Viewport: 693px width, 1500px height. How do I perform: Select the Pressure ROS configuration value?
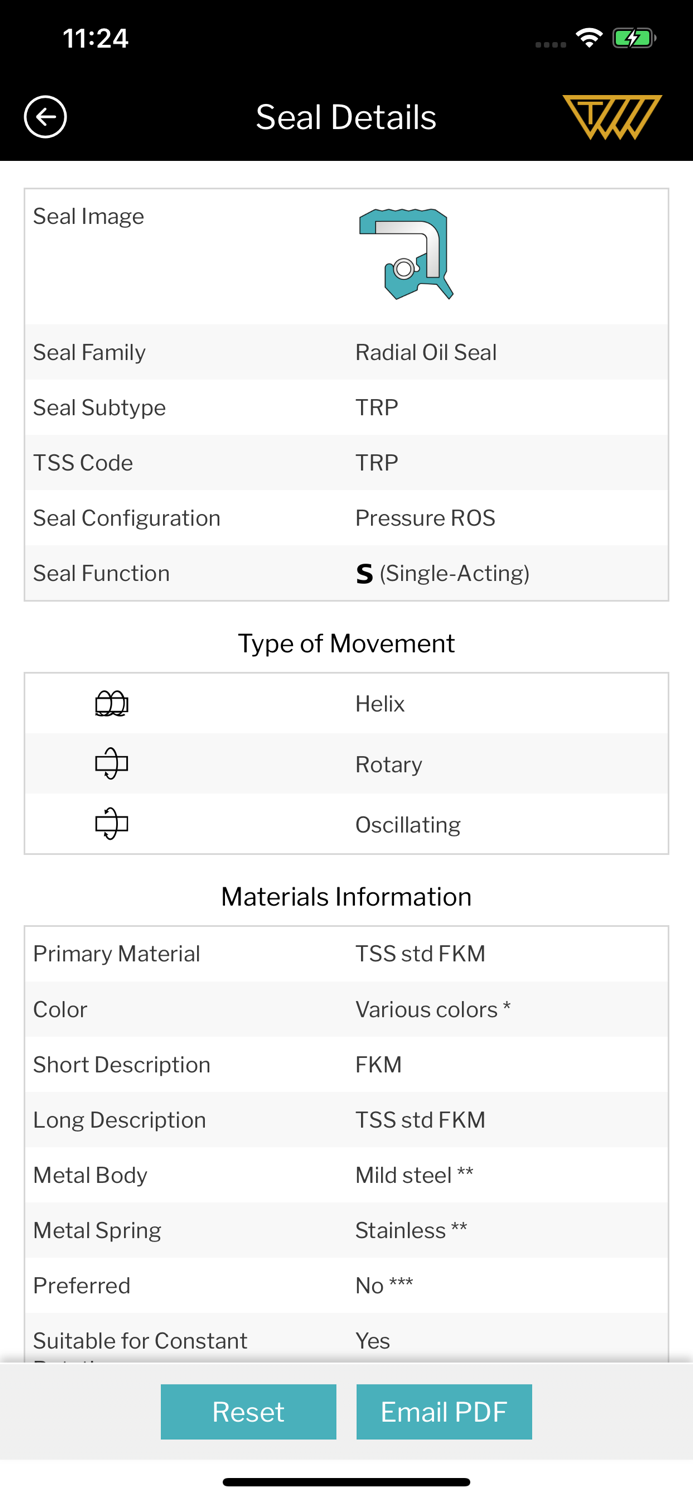[425, 518]
